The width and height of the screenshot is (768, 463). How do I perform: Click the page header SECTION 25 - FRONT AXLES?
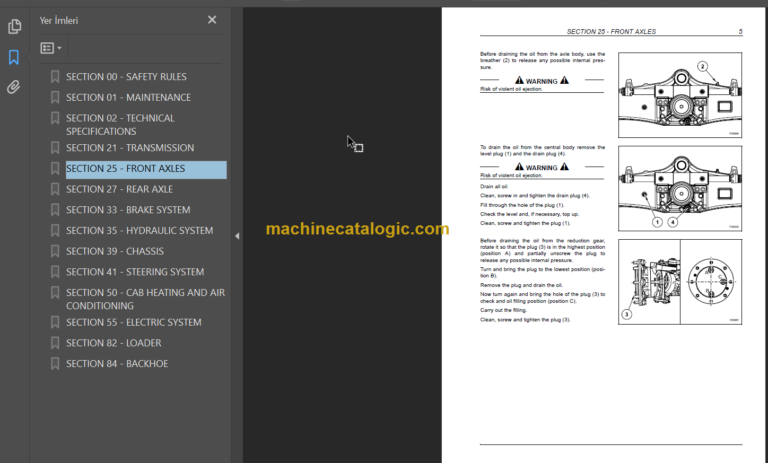pos(611,31)
